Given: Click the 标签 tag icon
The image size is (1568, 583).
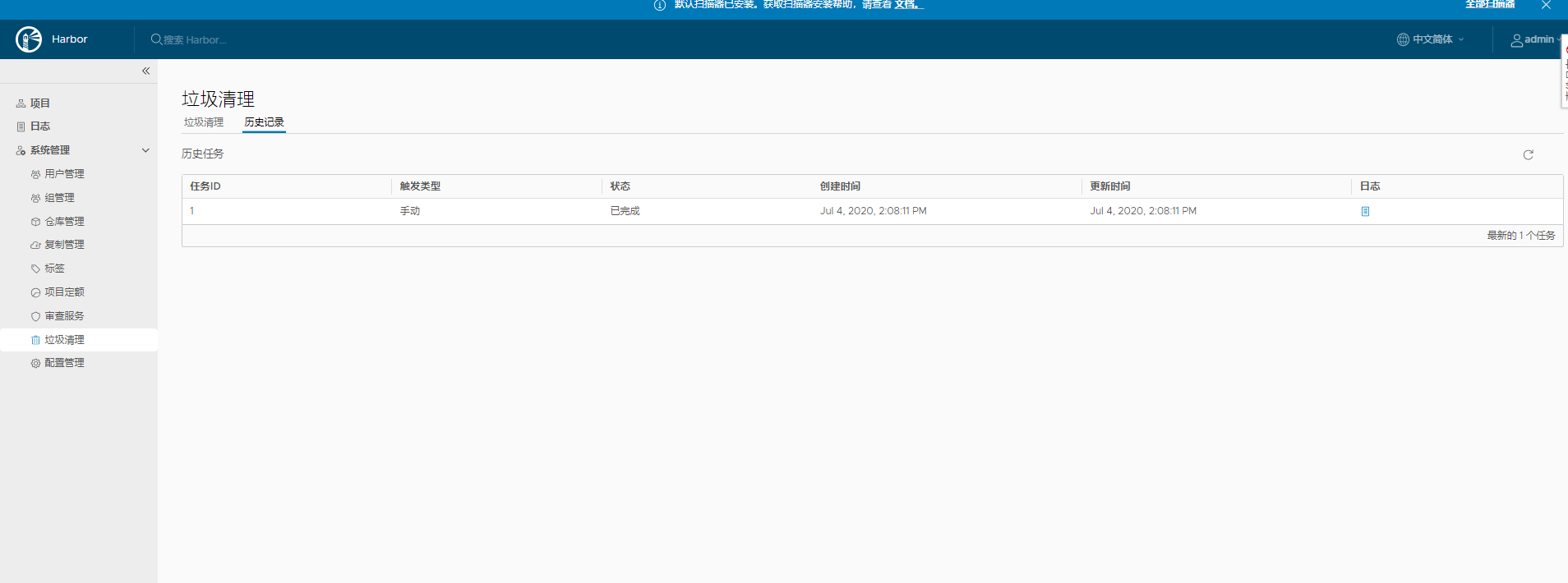Looking at the screenshot, I should (x=35, y=269).
